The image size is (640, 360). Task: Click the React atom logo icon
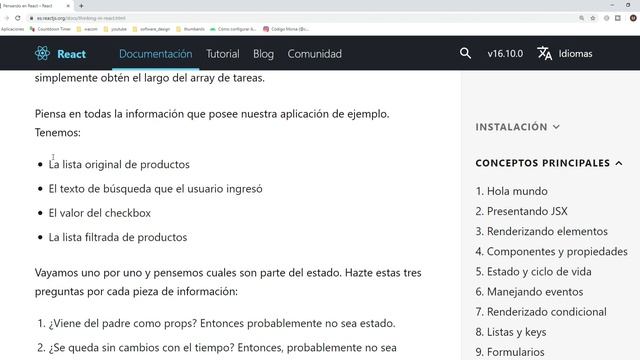tap(42, 53)
